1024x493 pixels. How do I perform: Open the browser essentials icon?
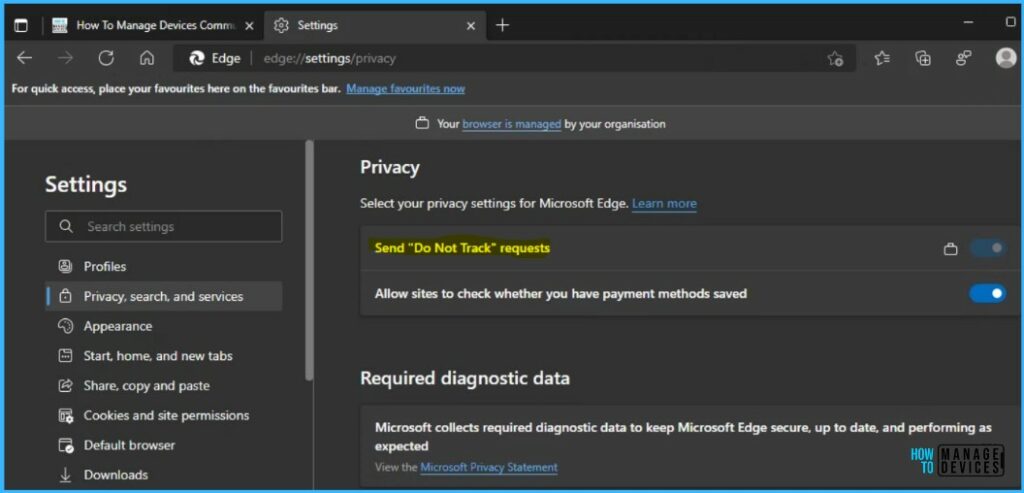point(963,58)
